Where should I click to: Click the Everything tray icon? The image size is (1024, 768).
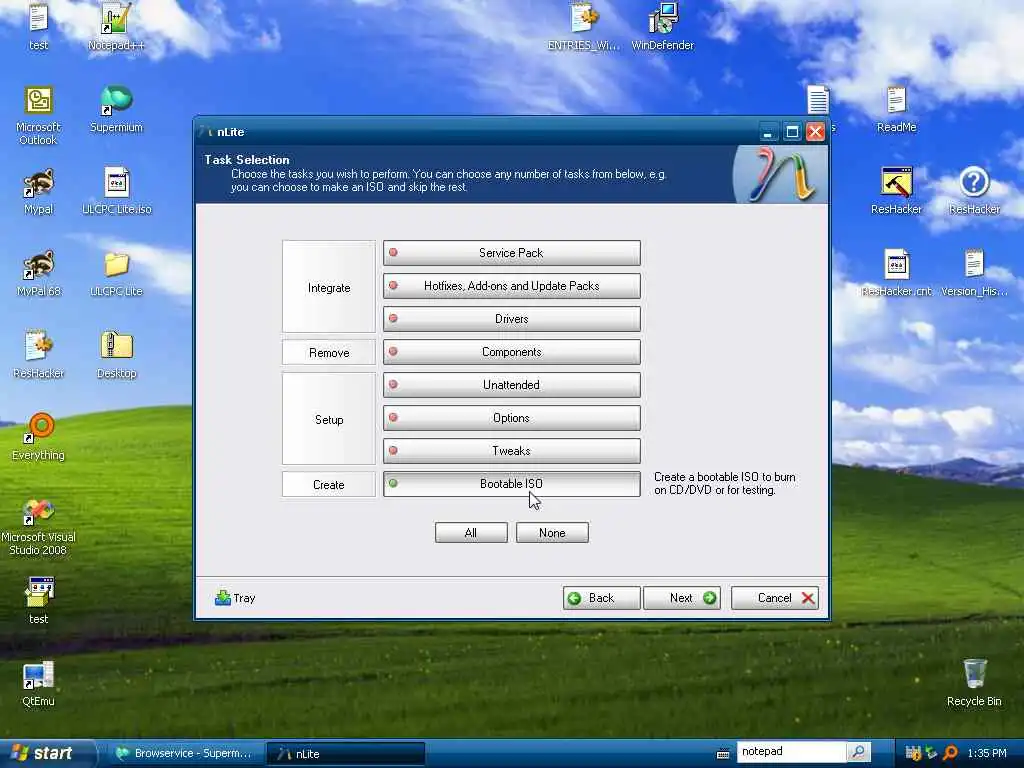(951, 753)
